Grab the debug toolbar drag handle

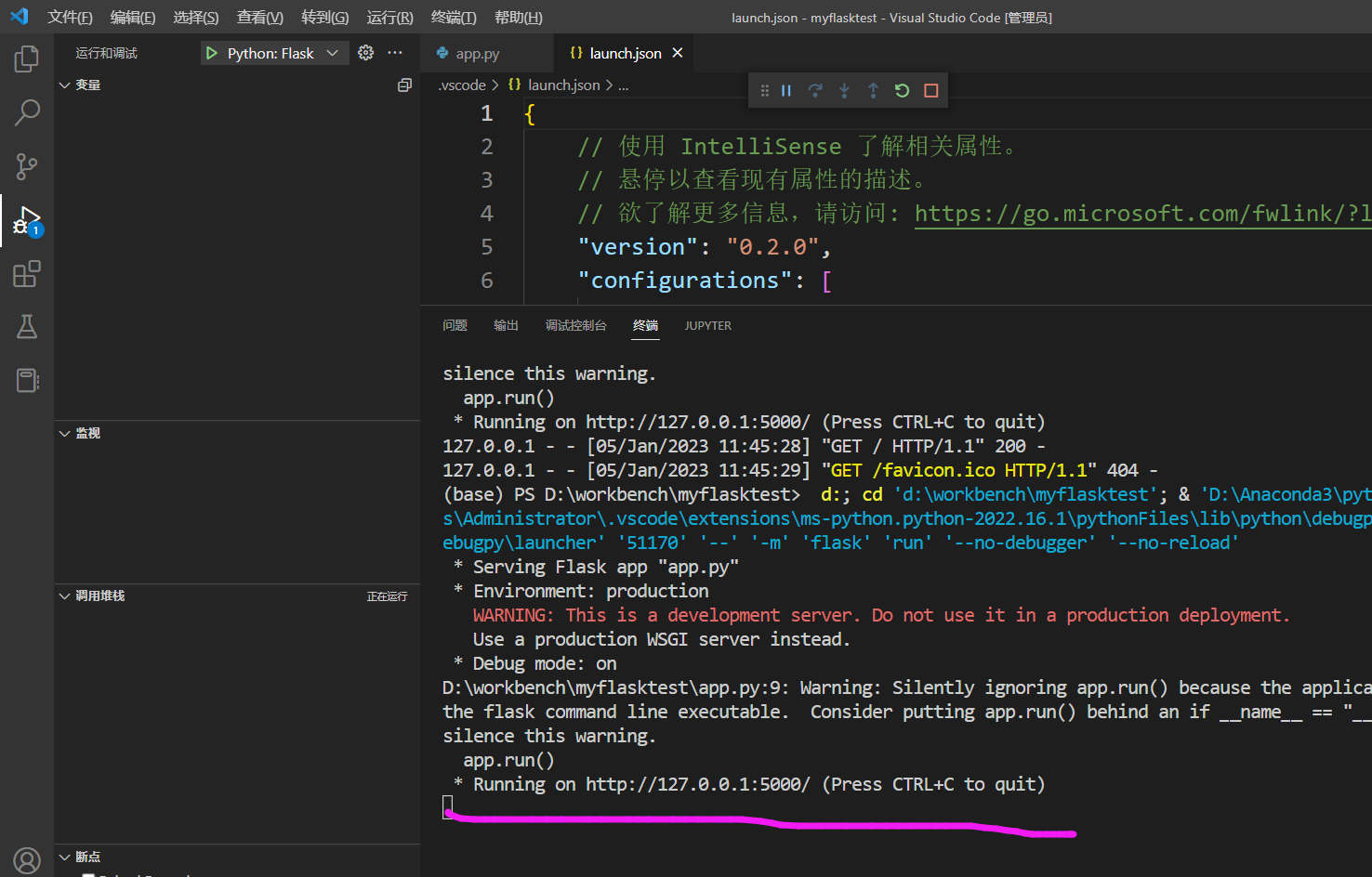click(x=764, y=90)
